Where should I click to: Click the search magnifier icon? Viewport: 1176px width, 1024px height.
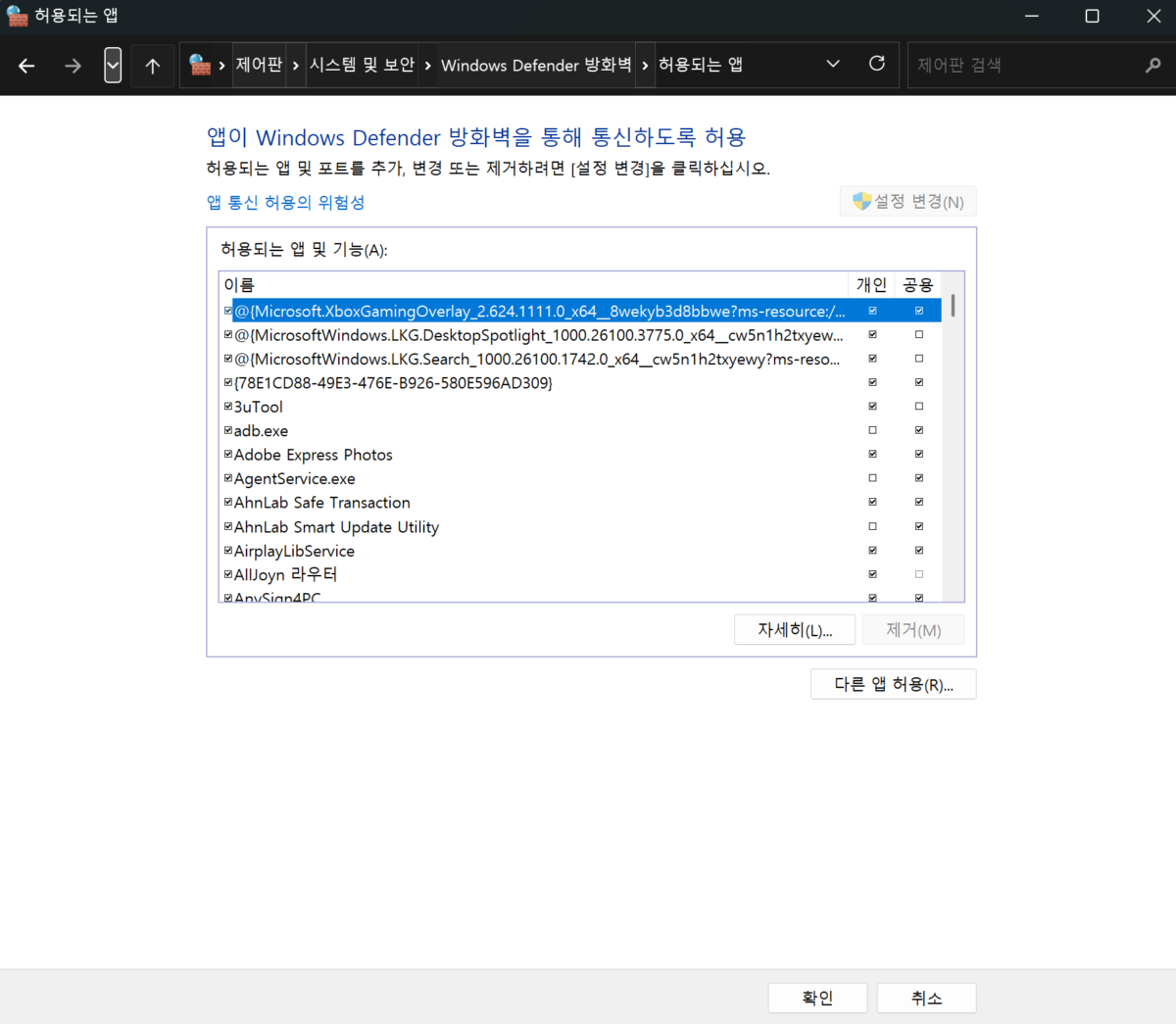coord(1152,66)
